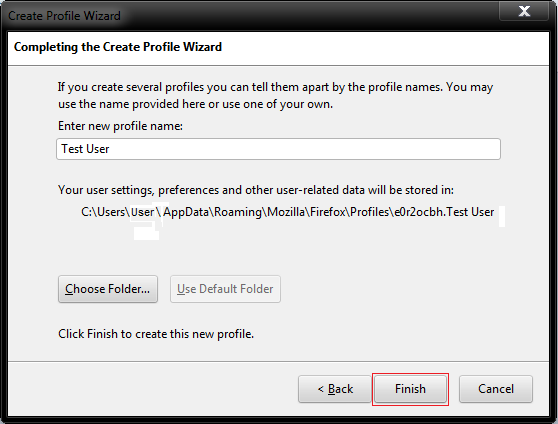The width and height of the screenshot is (558, 424).
Task: Click the C:\Users start of the path
Action: coord(103,212)
